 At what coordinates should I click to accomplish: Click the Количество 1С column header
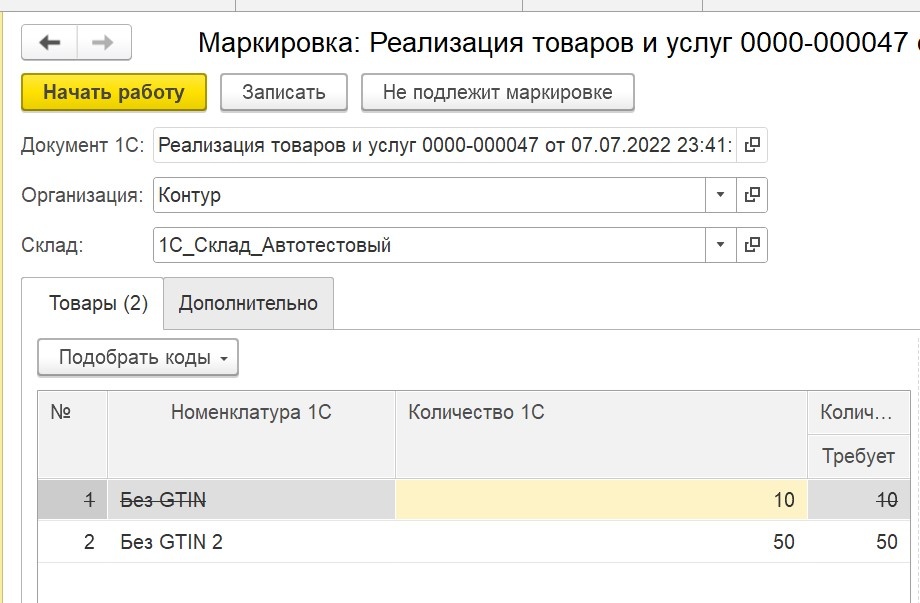[x=601, y=434]
